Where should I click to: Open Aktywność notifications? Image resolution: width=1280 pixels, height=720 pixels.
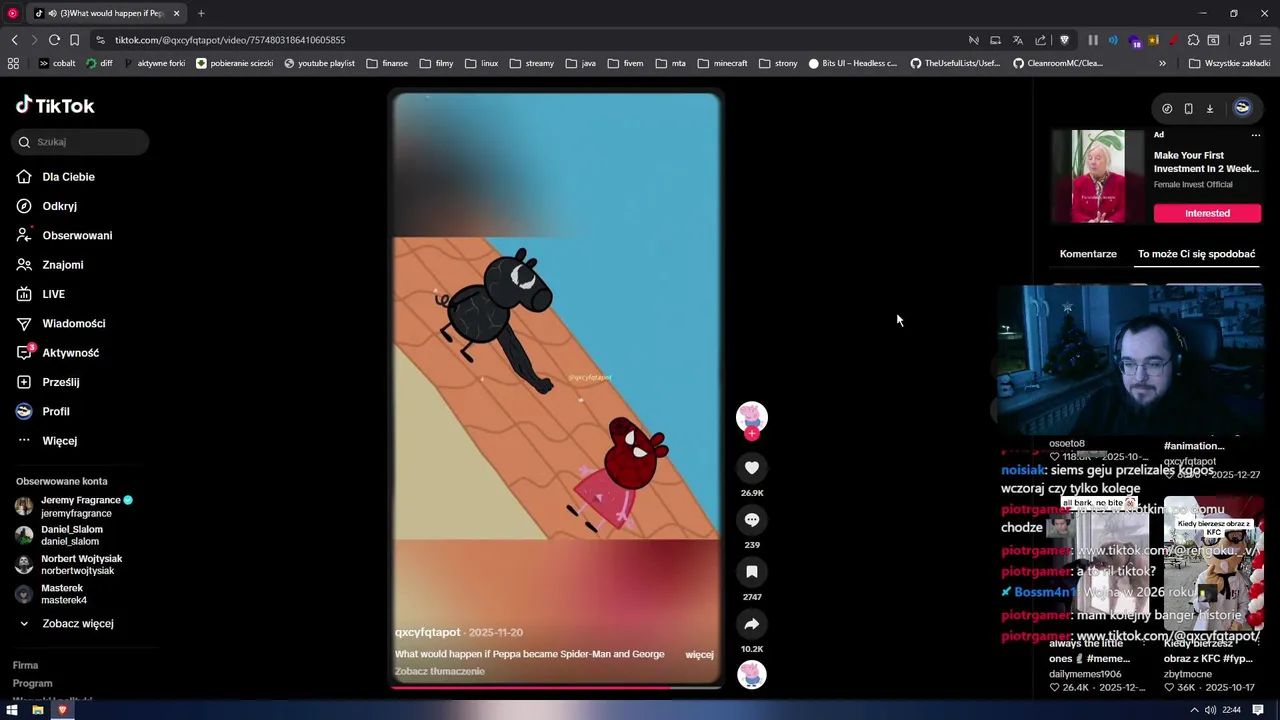(70, 353)
